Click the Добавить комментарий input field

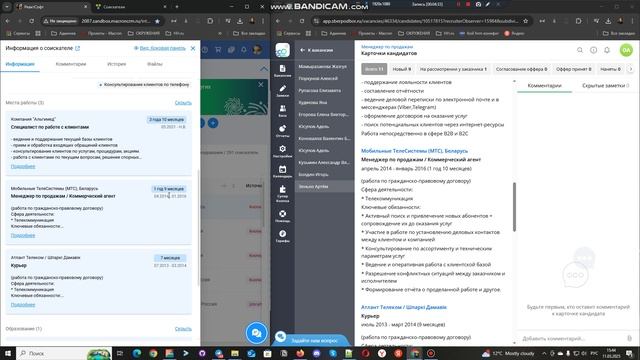coord(571,338)
